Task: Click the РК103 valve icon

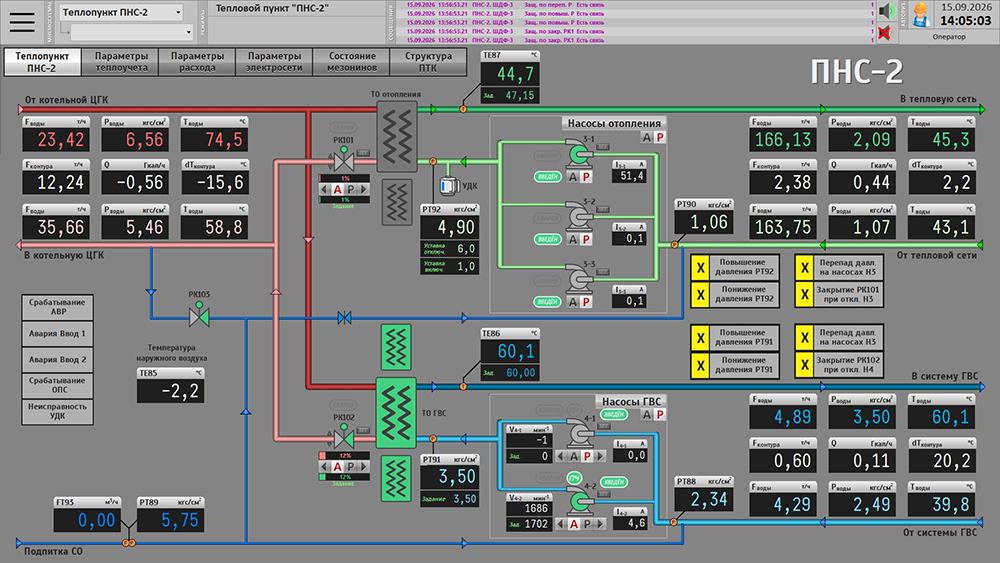Action: point(199,314)
